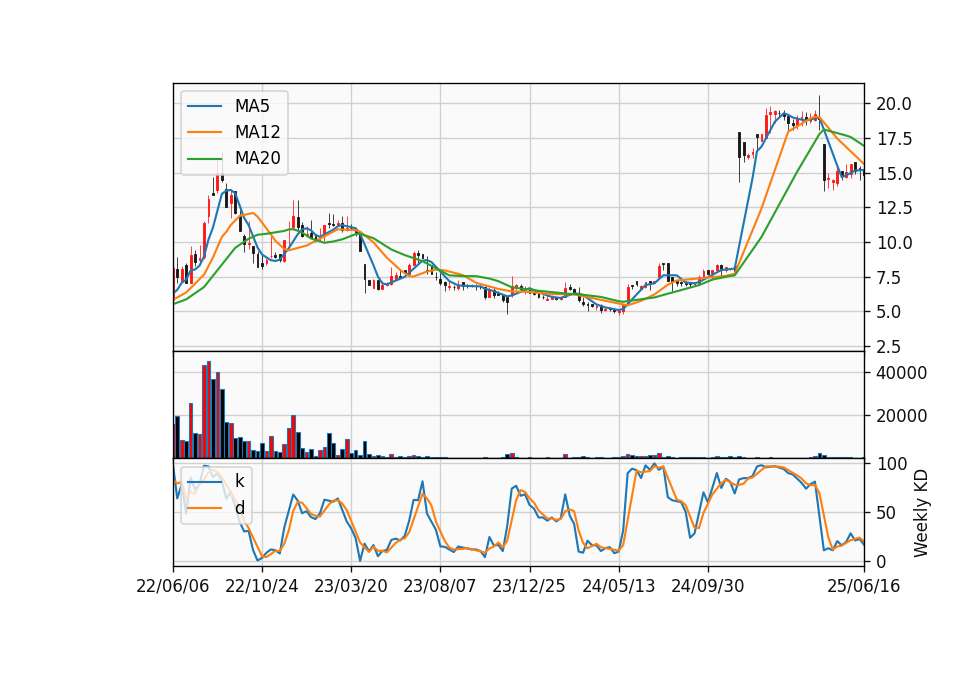Click the 20.0 price axis label
960x690 pixels.
(x=894, y=104)
